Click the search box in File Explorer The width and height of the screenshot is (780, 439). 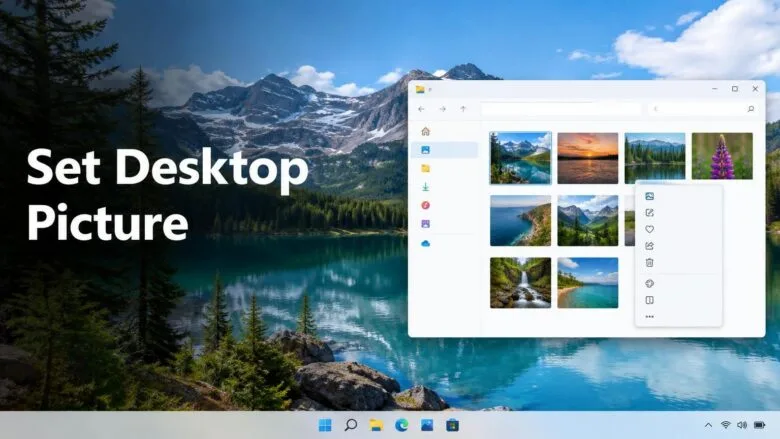coord(703,109)
